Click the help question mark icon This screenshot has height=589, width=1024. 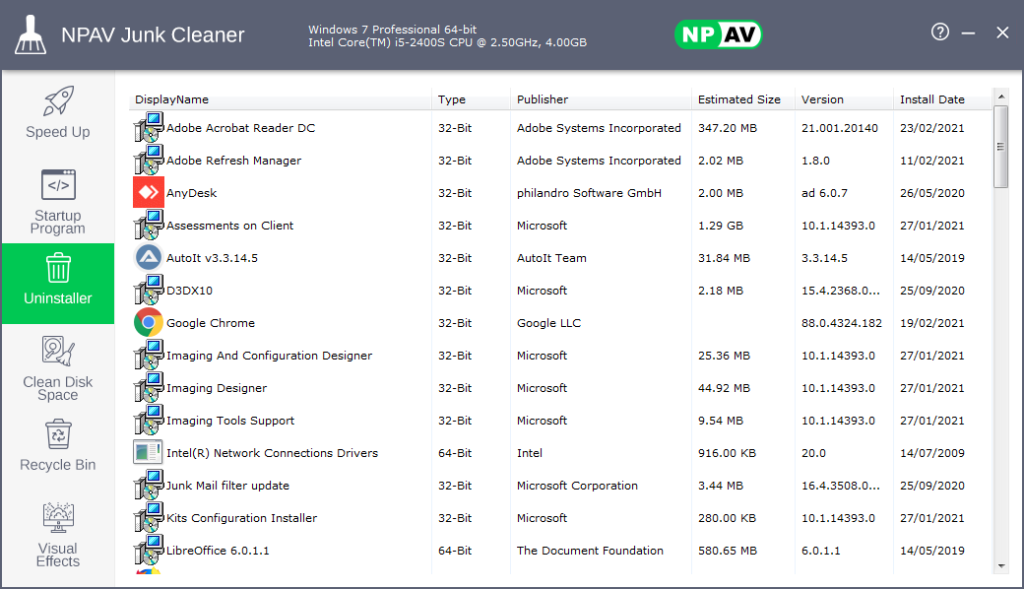tap(939, 32)
